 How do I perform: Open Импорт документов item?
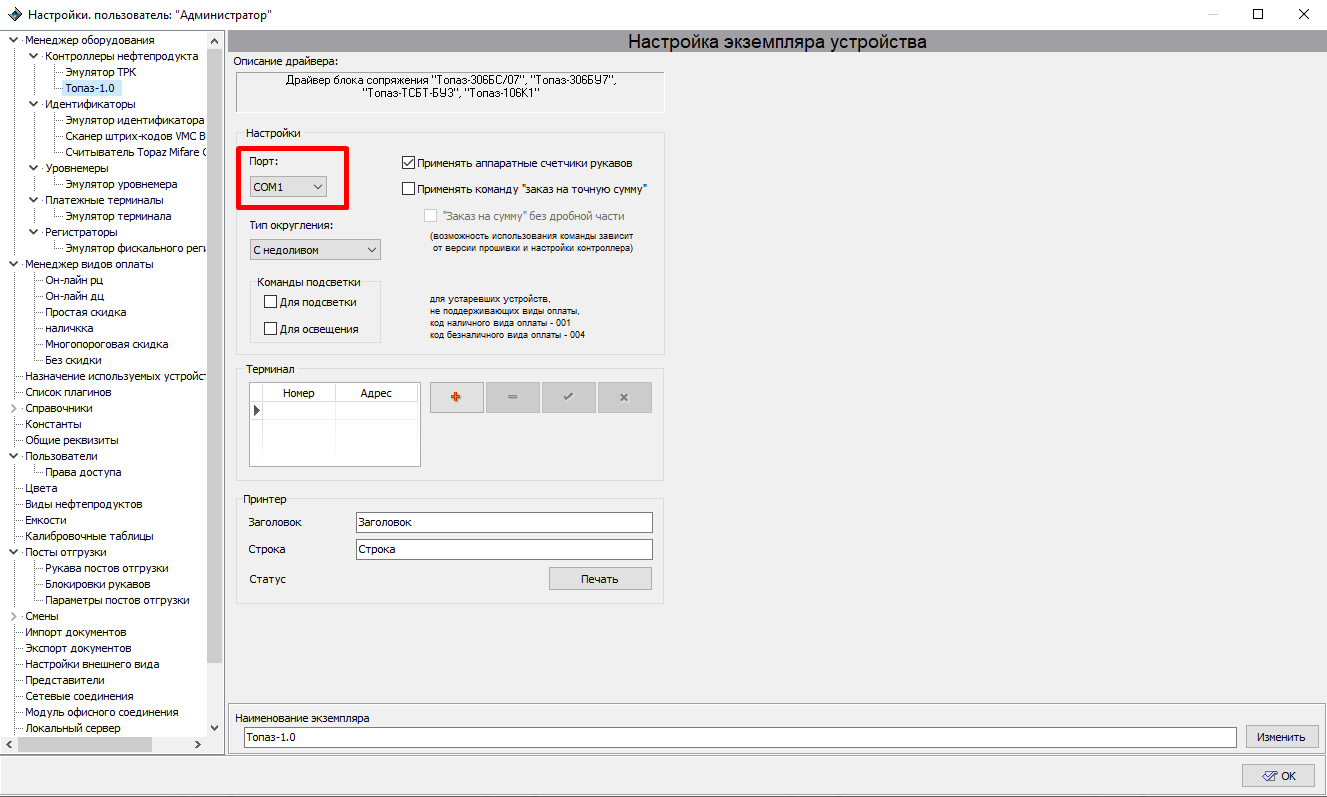pyautogui.click(x=76, y=632)
